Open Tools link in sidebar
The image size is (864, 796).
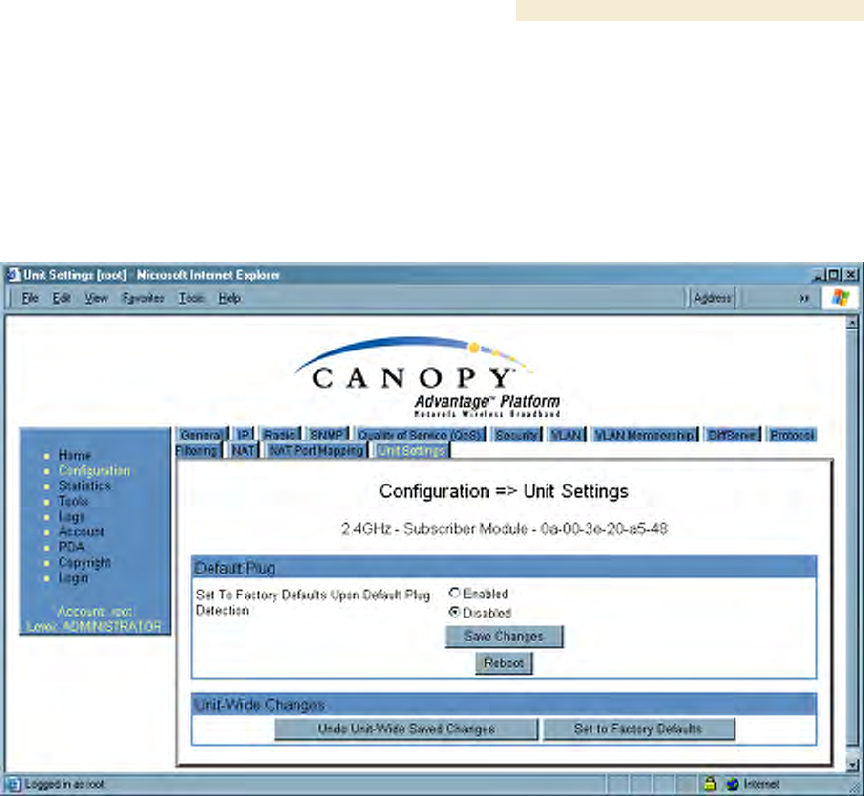[x=73, y=501]
